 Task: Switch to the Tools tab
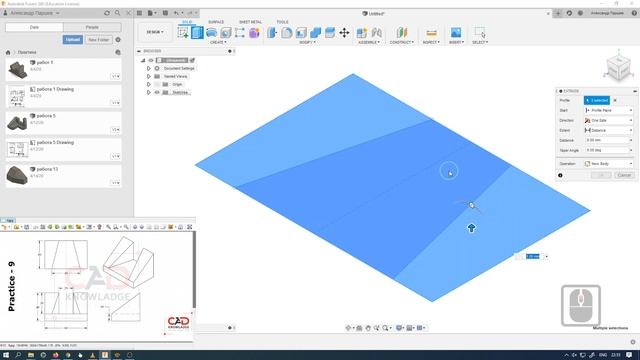(282, 22)
